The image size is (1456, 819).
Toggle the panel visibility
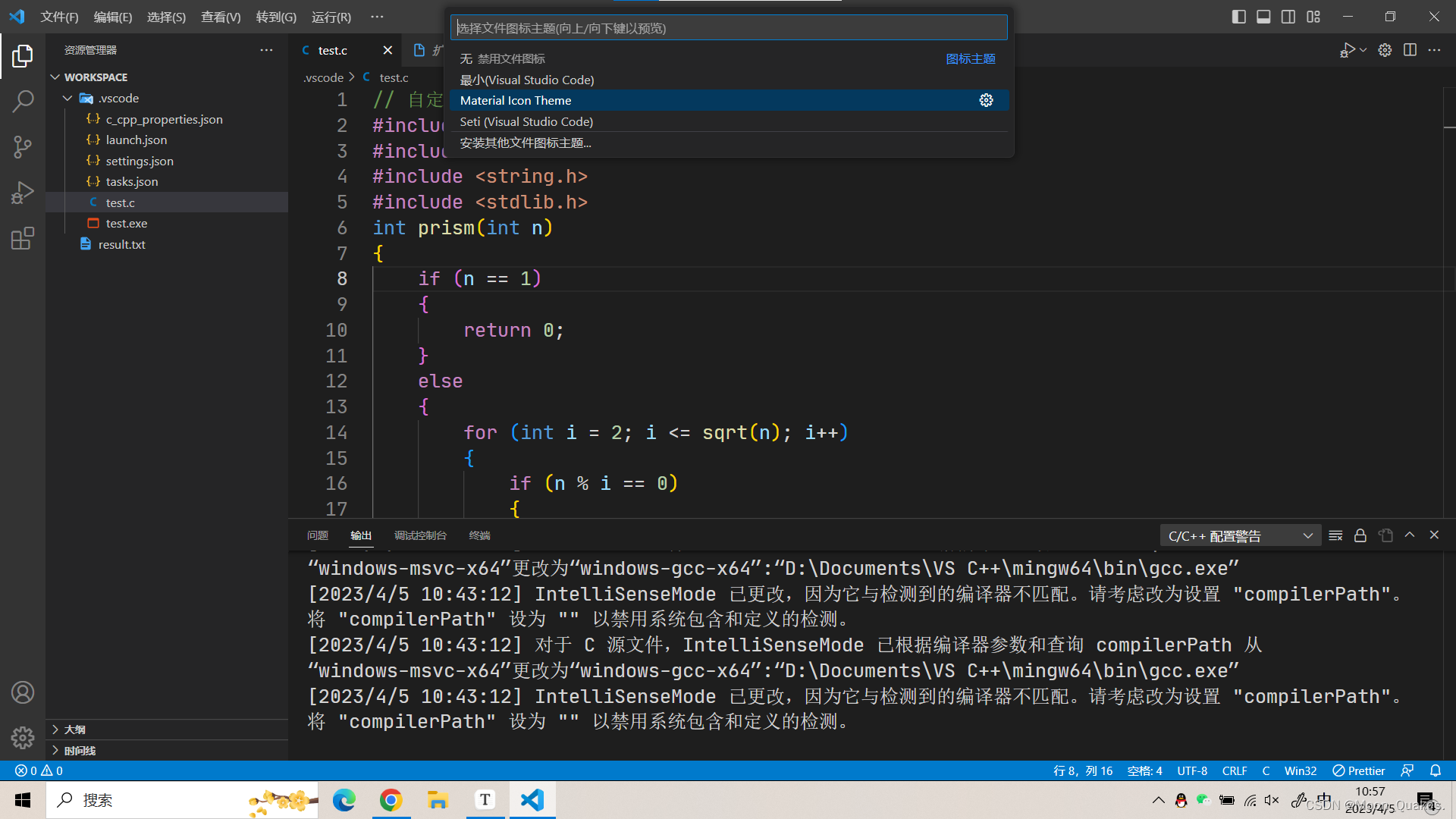(x=1263, y=16)
